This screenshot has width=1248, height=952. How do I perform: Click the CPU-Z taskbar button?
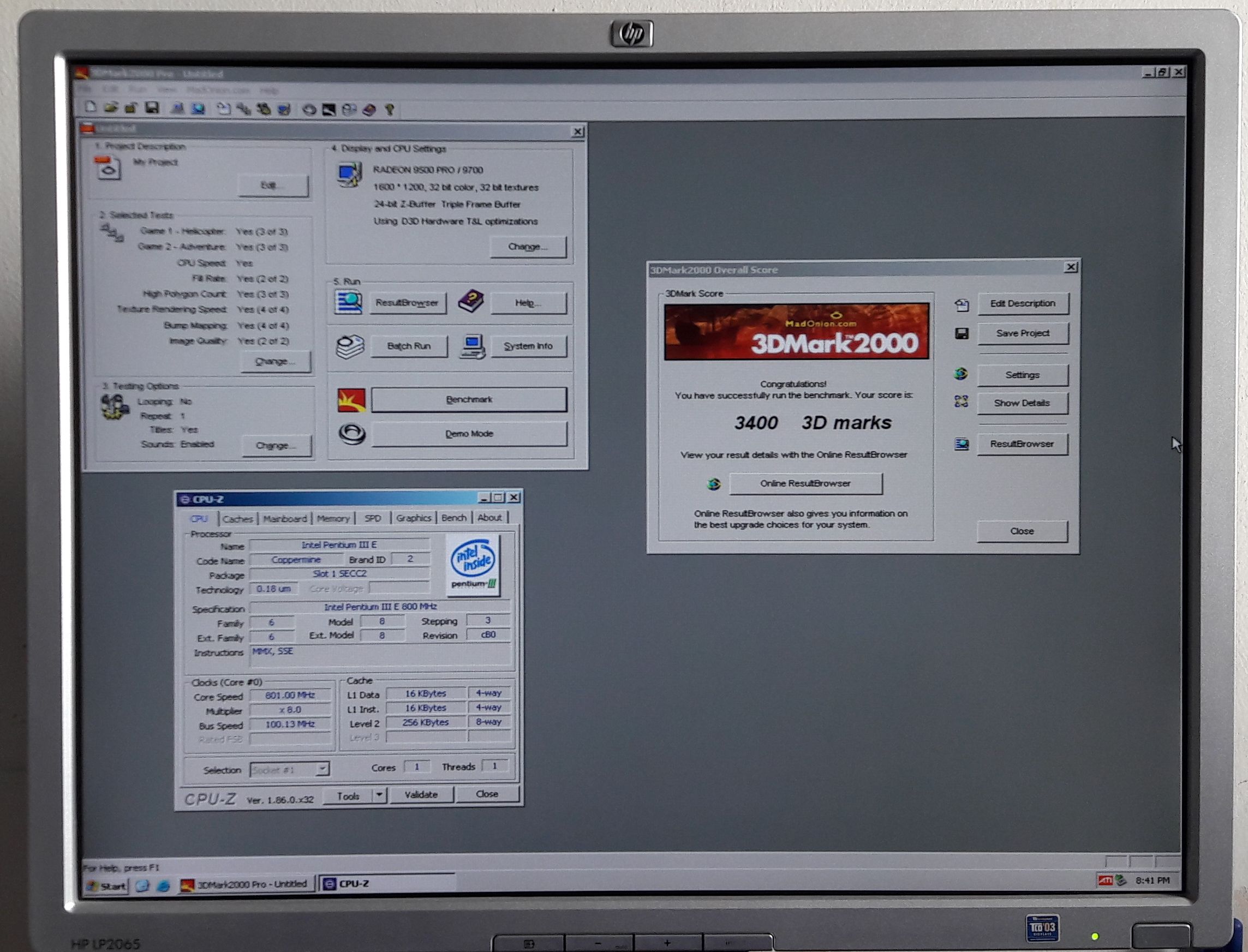[387, 883]
